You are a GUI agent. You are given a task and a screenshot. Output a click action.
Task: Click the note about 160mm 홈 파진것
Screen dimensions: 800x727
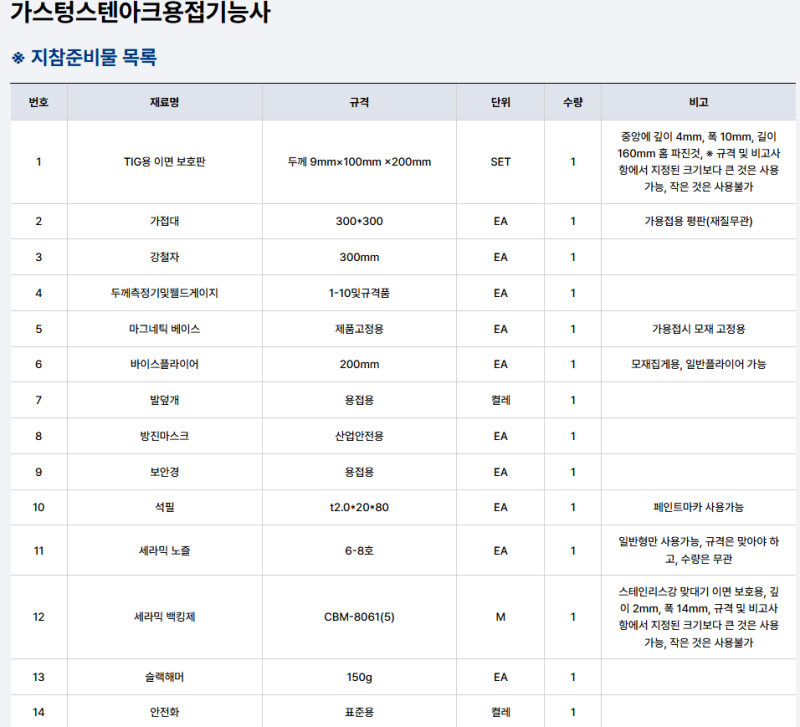[698, 162]
